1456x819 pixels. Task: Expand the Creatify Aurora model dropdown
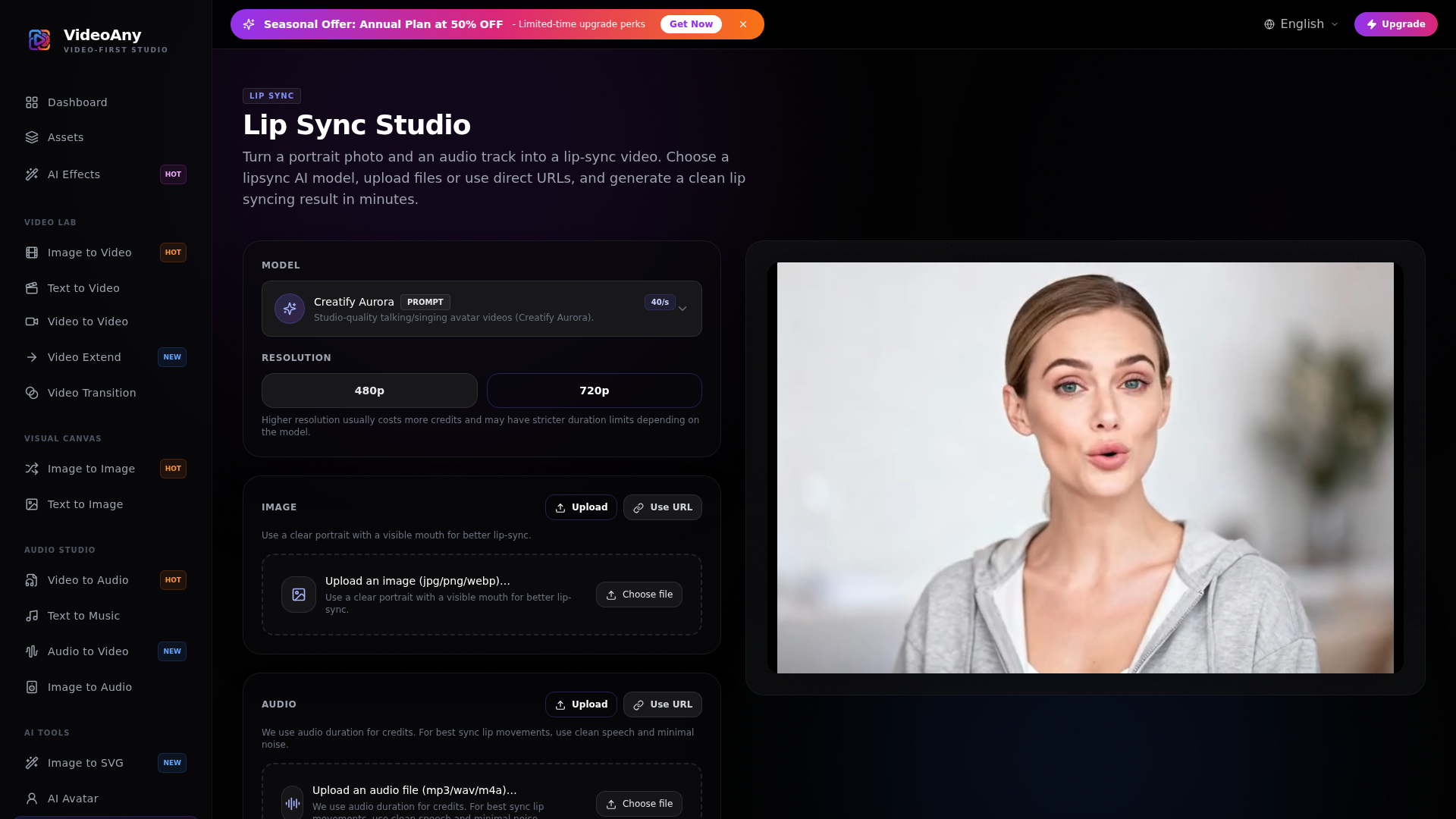coord(682,309)
